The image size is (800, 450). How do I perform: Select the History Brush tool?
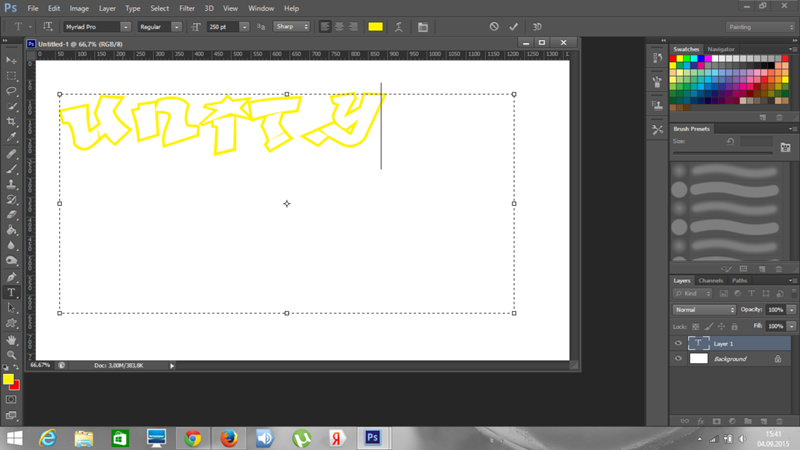click(11, 199)
